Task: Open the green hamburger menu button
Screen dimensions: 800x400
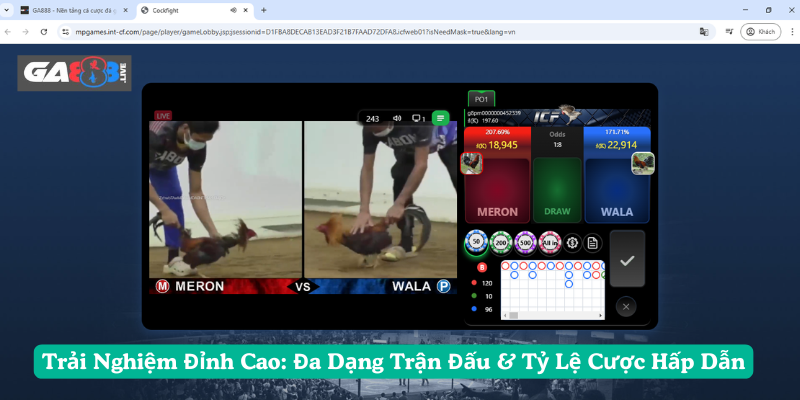Action: click(440, 118)
